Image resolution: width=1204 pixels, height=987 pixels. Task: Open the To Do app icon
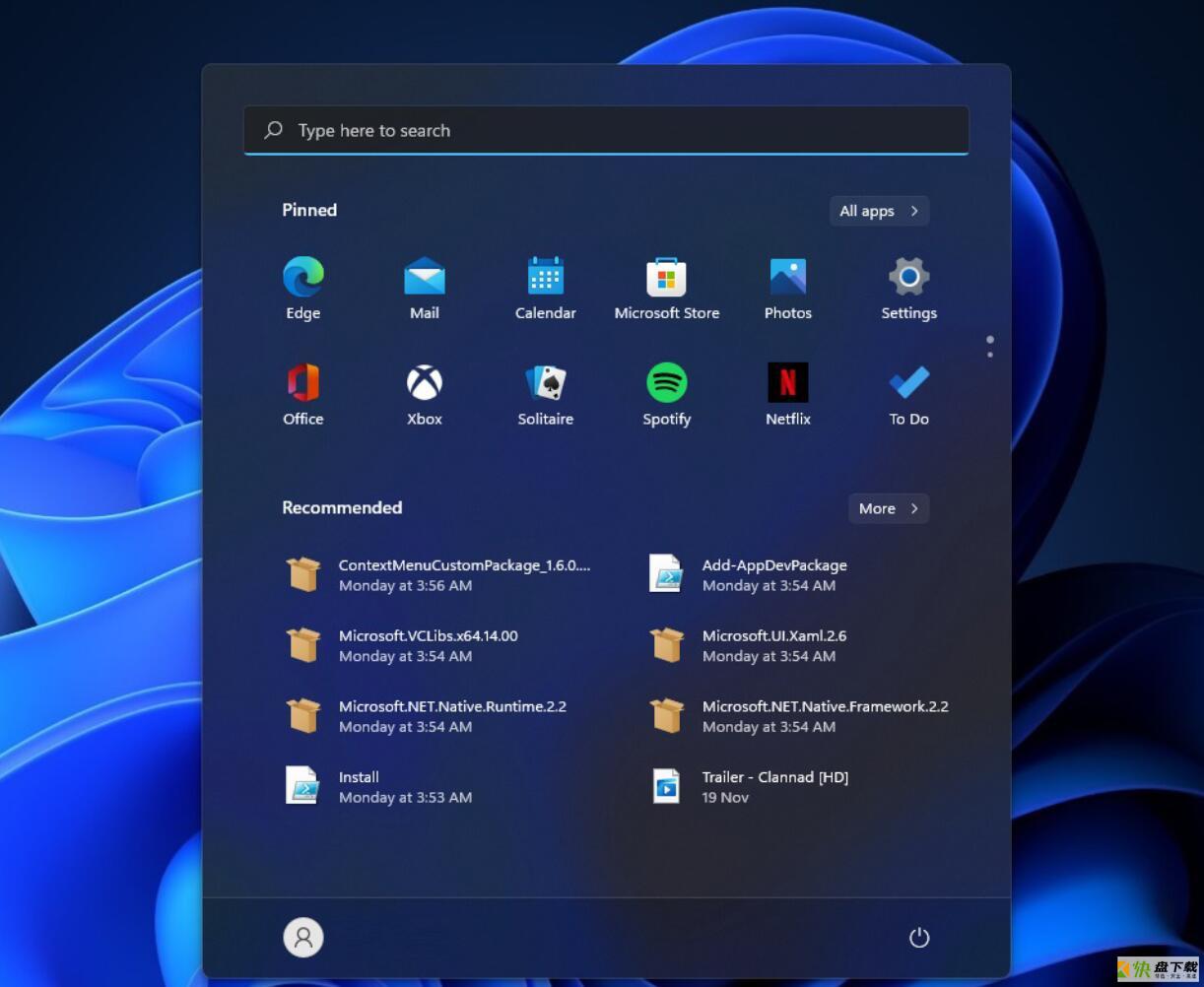click(909, 382)
